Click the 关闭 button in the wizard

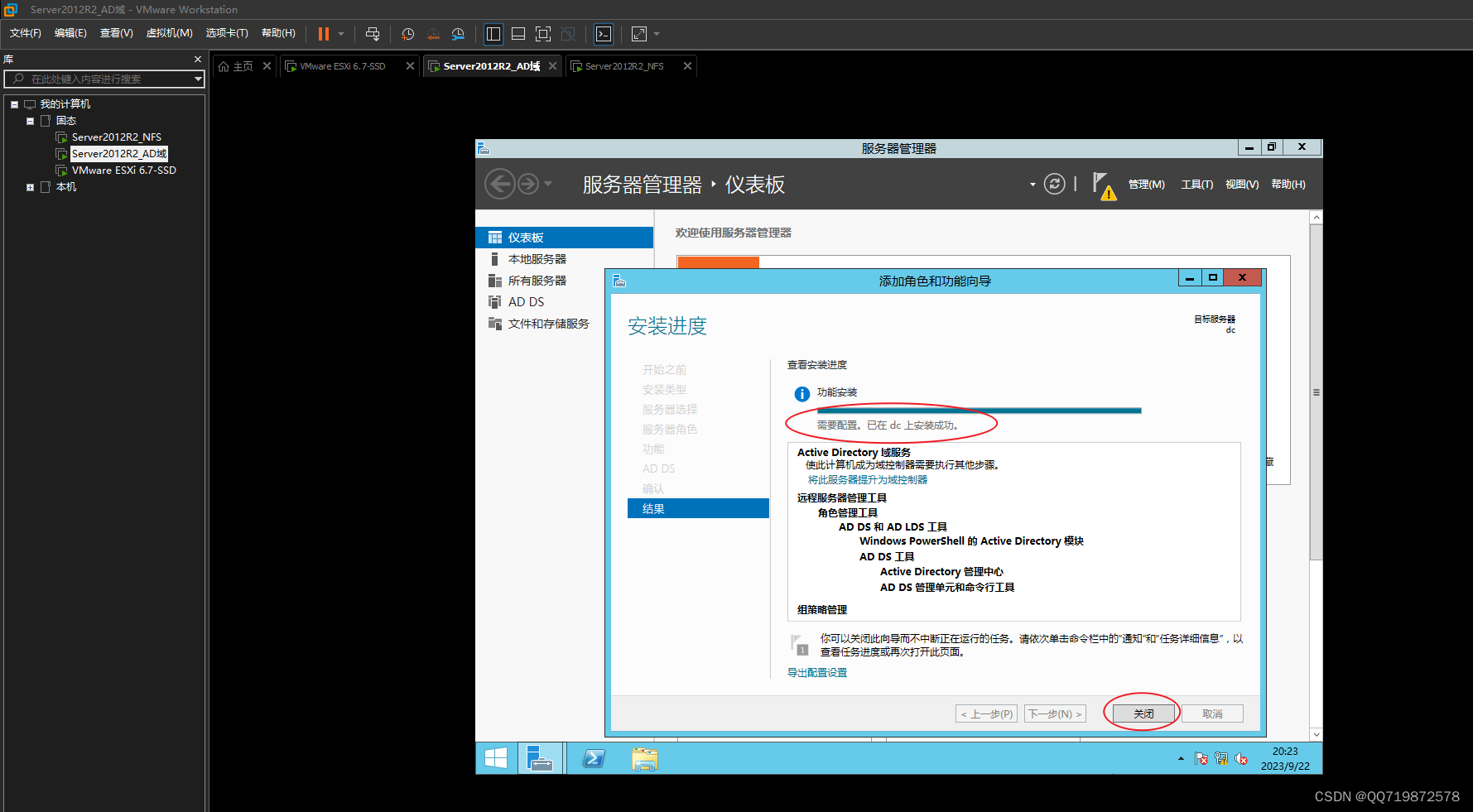click(x=1143, y=714)
